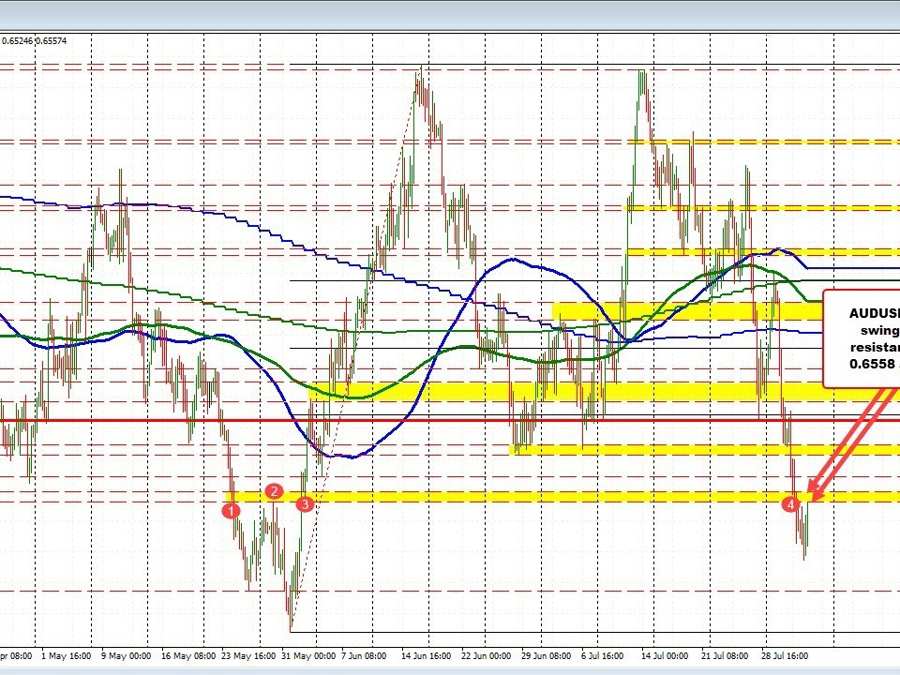Click the 22 Jun 00:00 time label
Screen dimensions: 900x675
tap(488, 657)
